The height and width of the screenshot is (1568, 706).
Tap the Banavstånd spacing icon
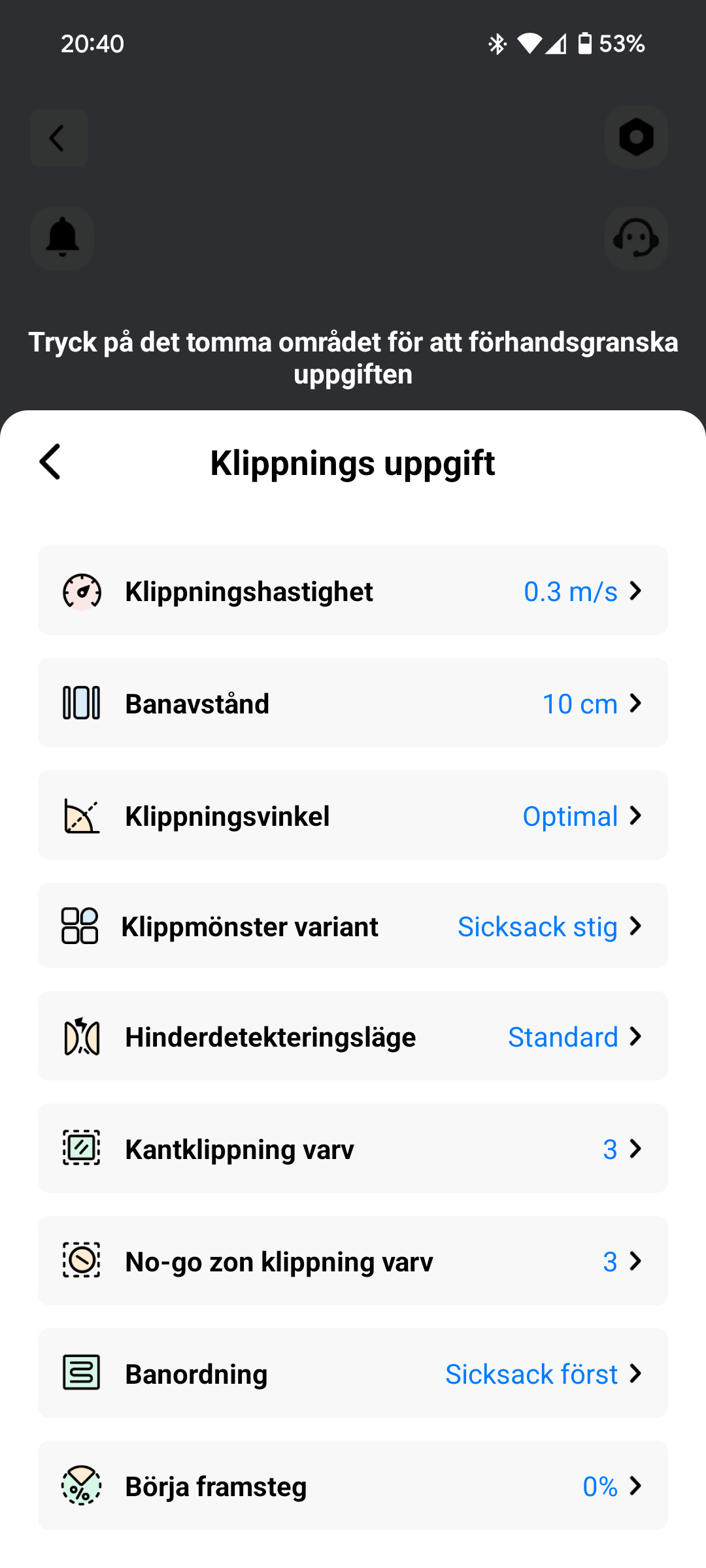[82, 703]
